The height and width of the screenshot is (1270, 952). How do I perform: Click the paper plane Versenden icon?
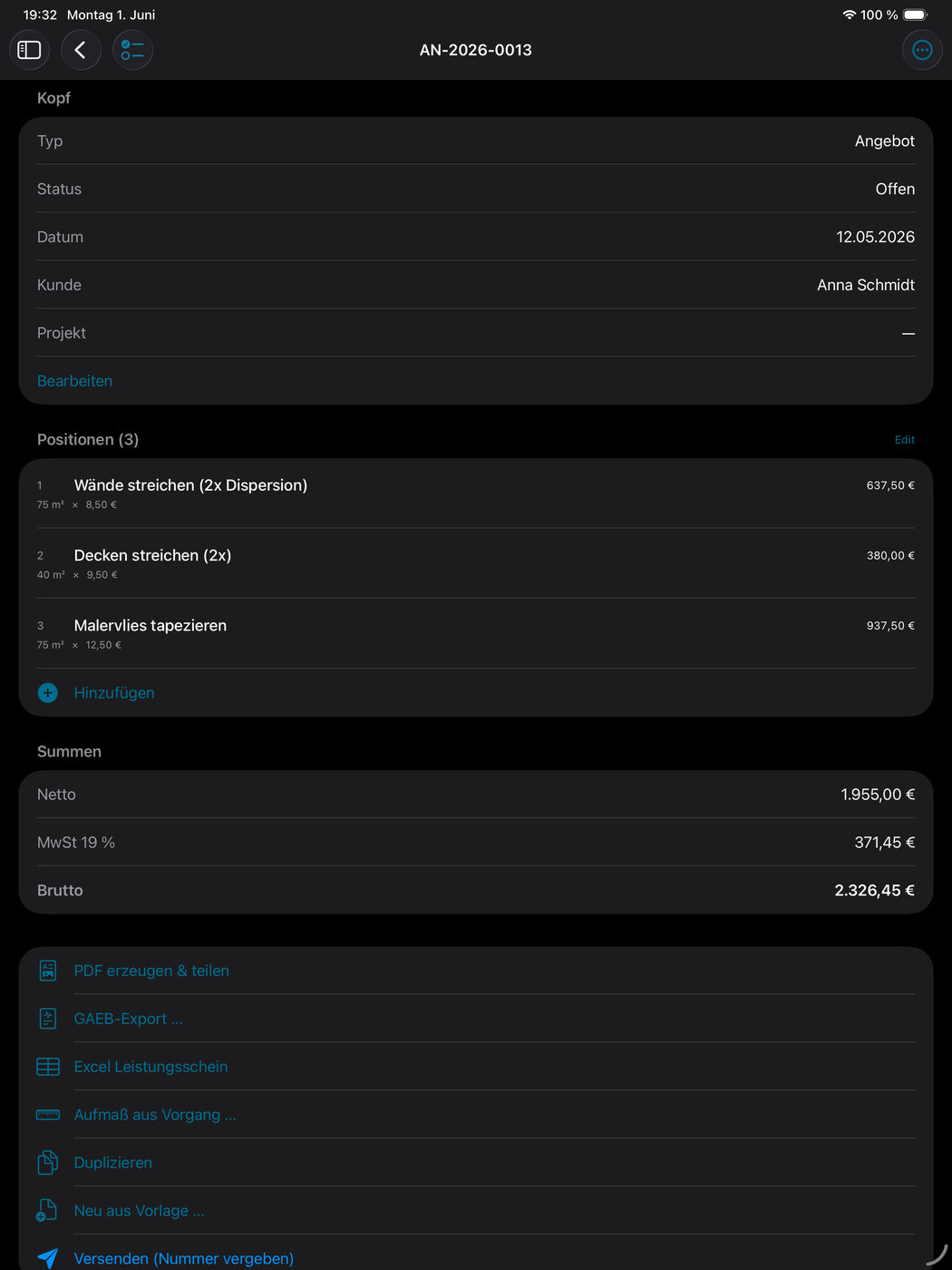48,1258
